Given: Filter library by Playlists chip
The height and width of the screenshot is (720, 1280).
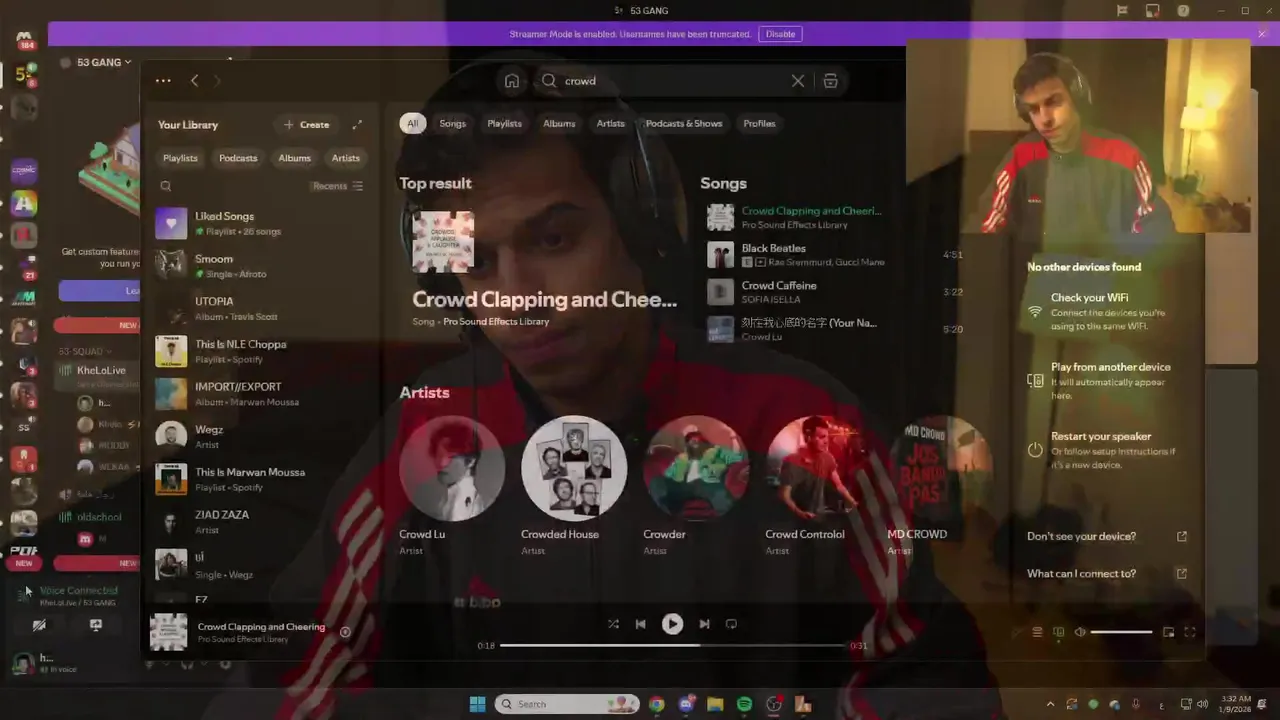Looking at the screenshot, I should pyautogui.click(x=180, y=158).
